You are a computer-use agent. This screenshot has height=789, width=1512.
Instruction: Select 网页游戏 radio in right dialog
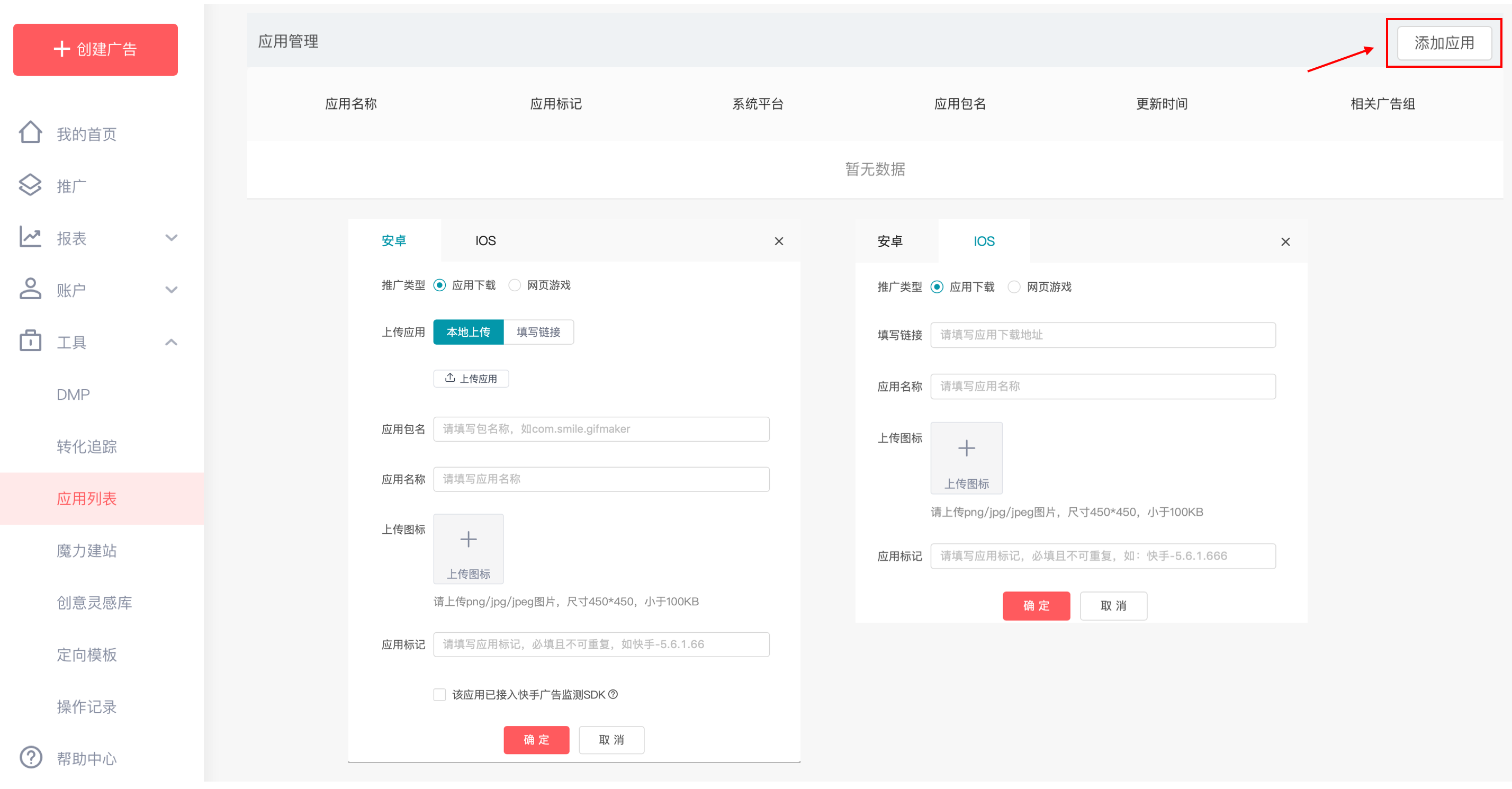coord(1014,287)
